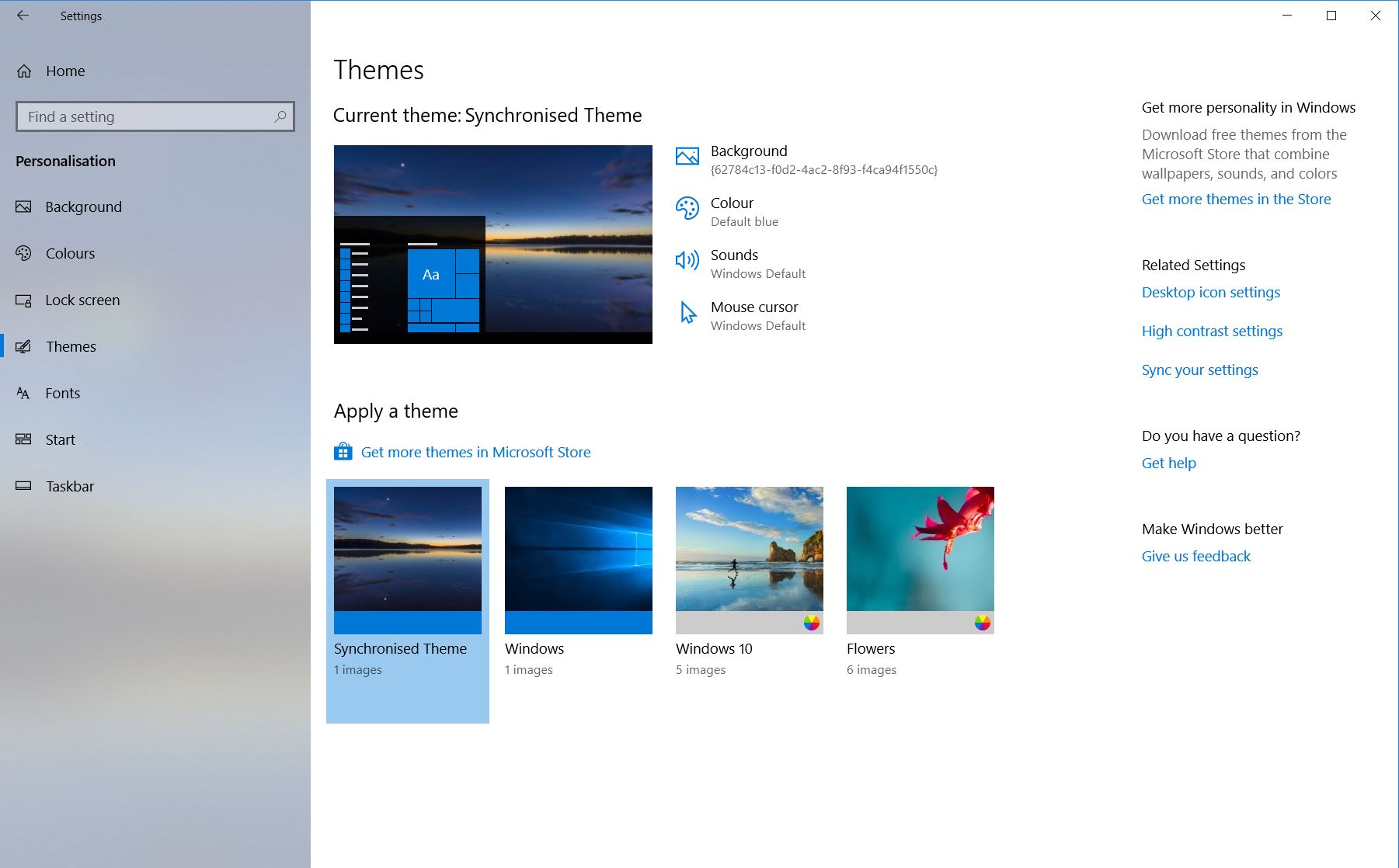Click the Colours palette icon in sidebar

click(23, 253)
